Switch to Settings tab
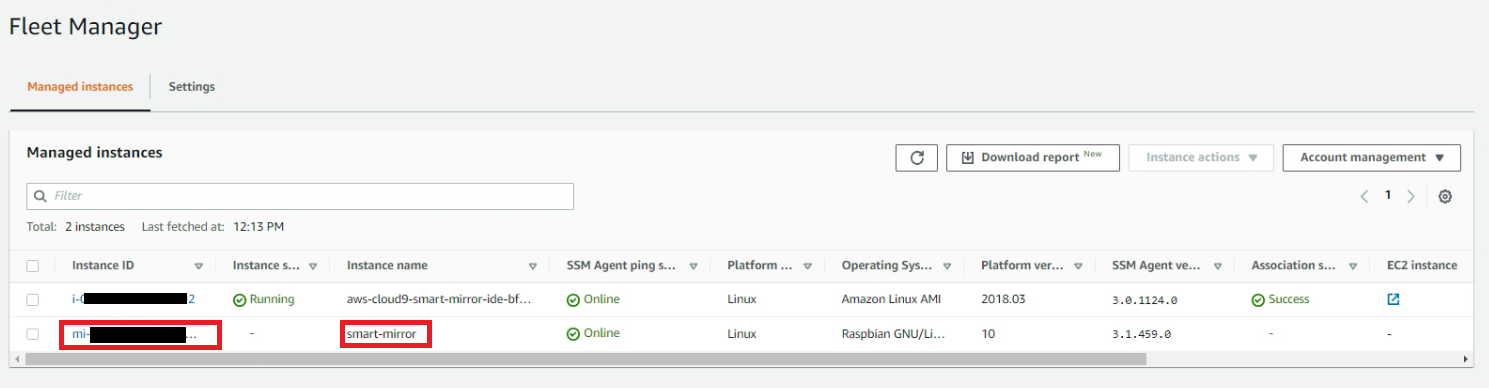 [x=192, y=87]
